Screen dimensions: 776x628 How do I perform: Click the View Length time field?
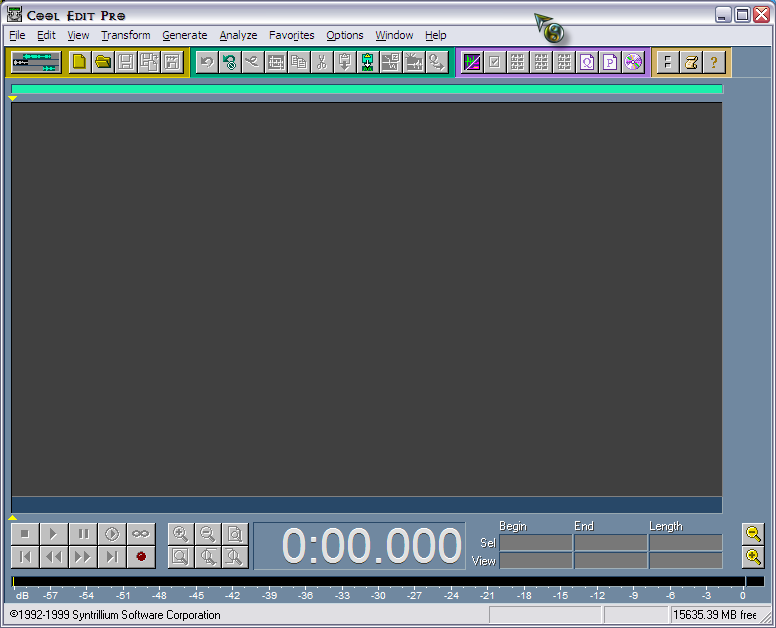point(686,561)
